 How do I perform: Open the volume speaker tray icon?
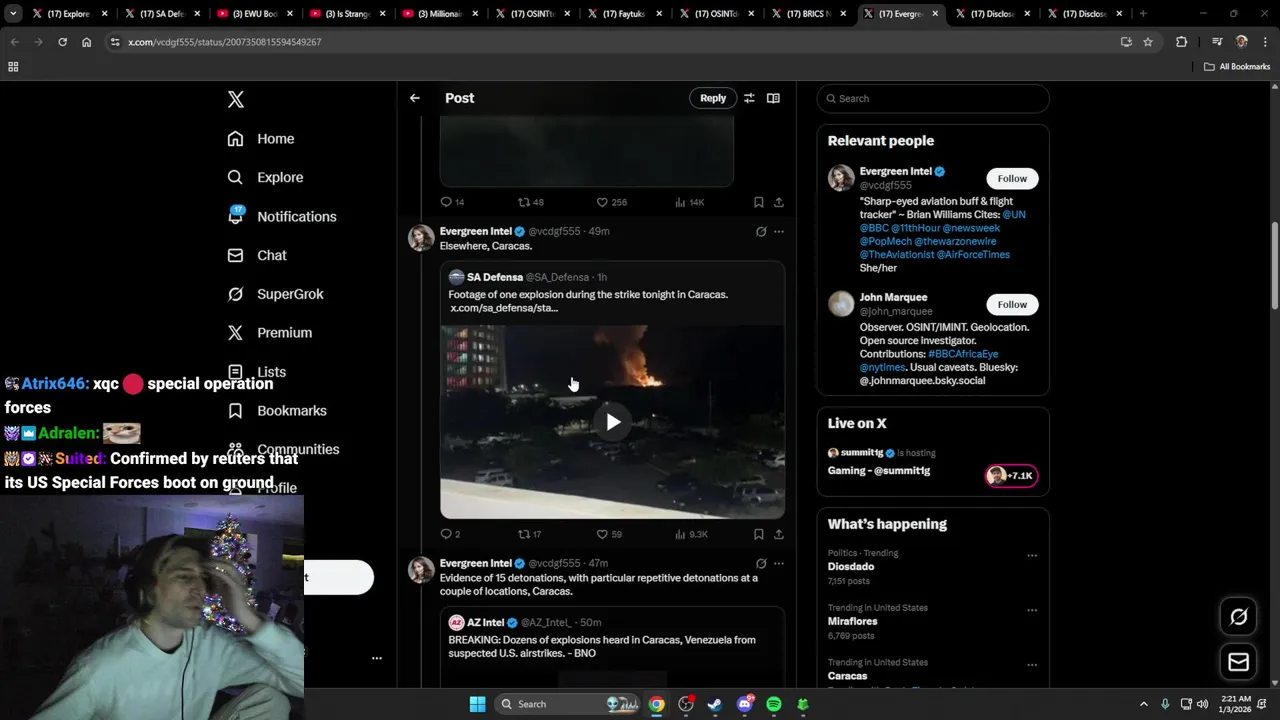(x=1202, y=704)
